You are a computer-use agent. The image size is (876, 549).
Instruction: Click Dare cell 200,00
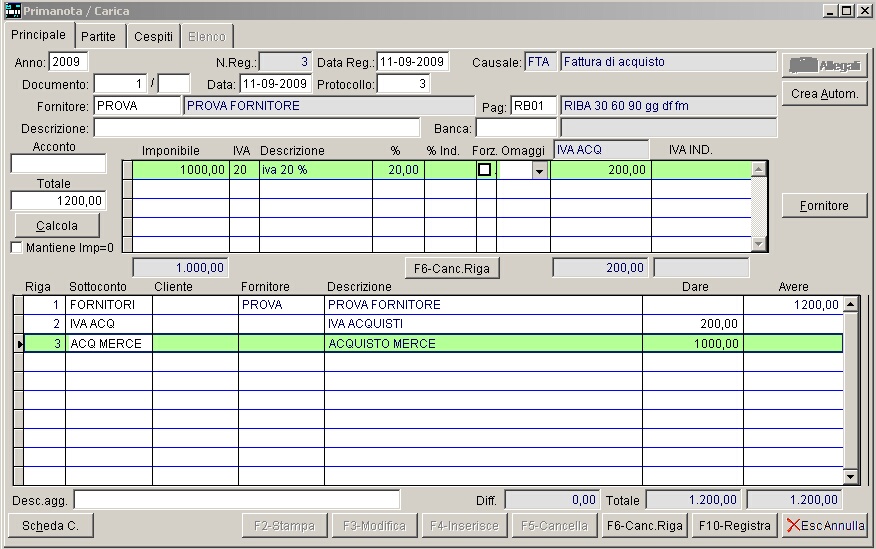[x=693, y=324]
